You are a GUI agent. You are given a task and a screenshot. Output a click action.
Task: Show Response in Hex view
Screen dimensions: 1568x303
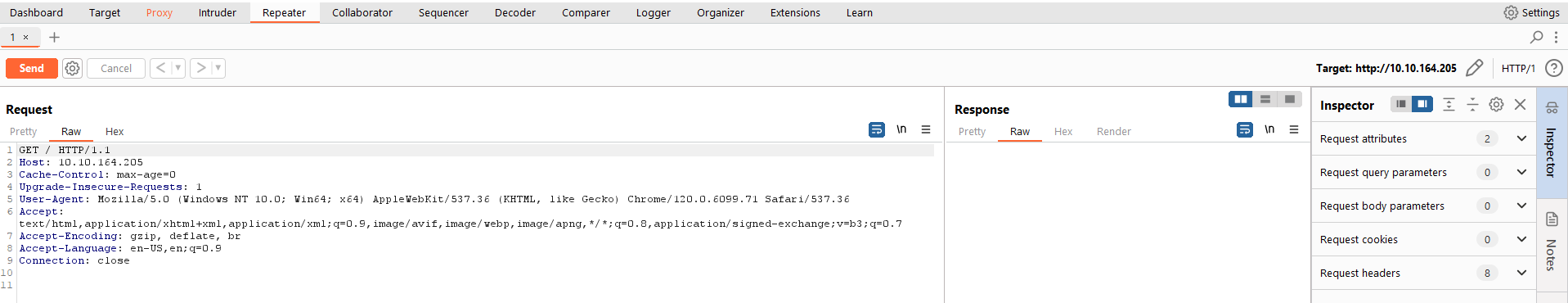tap(1063, 131)
